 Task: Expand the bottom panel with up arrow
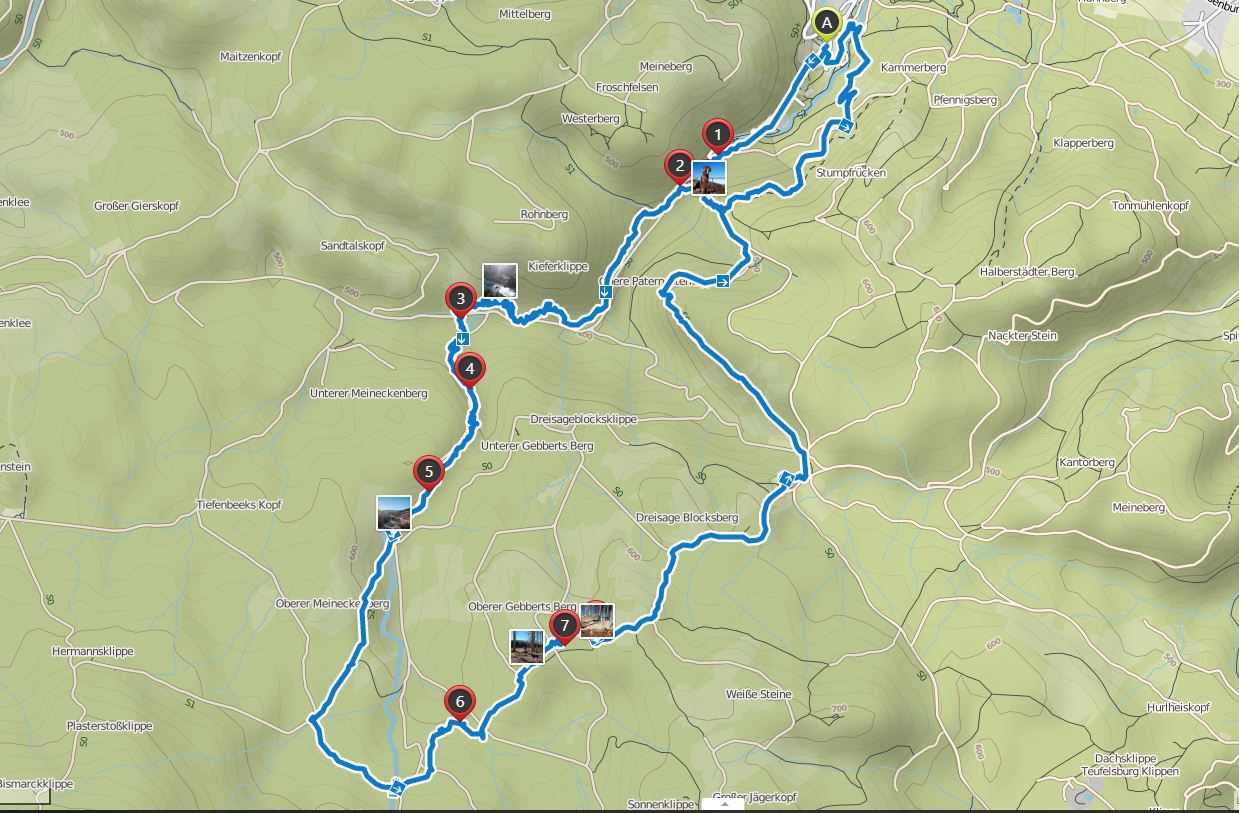point(723,803)
